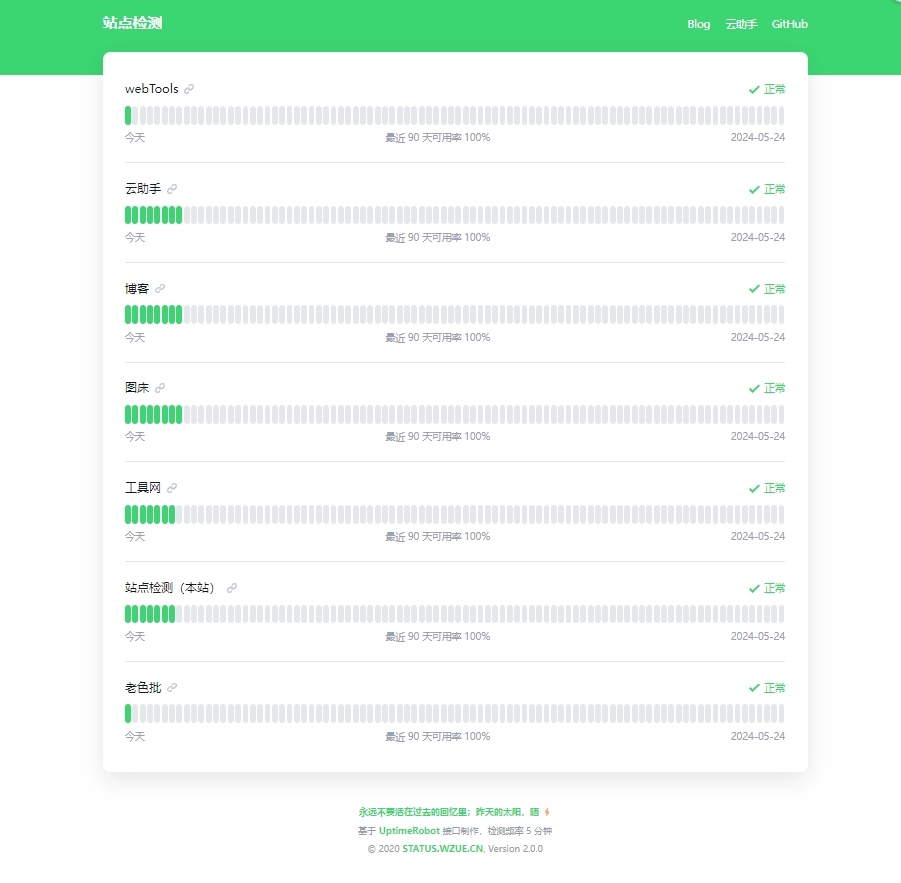Open the Blog navigation link
This screenshot has width=901, height=883.
point(698,24)
